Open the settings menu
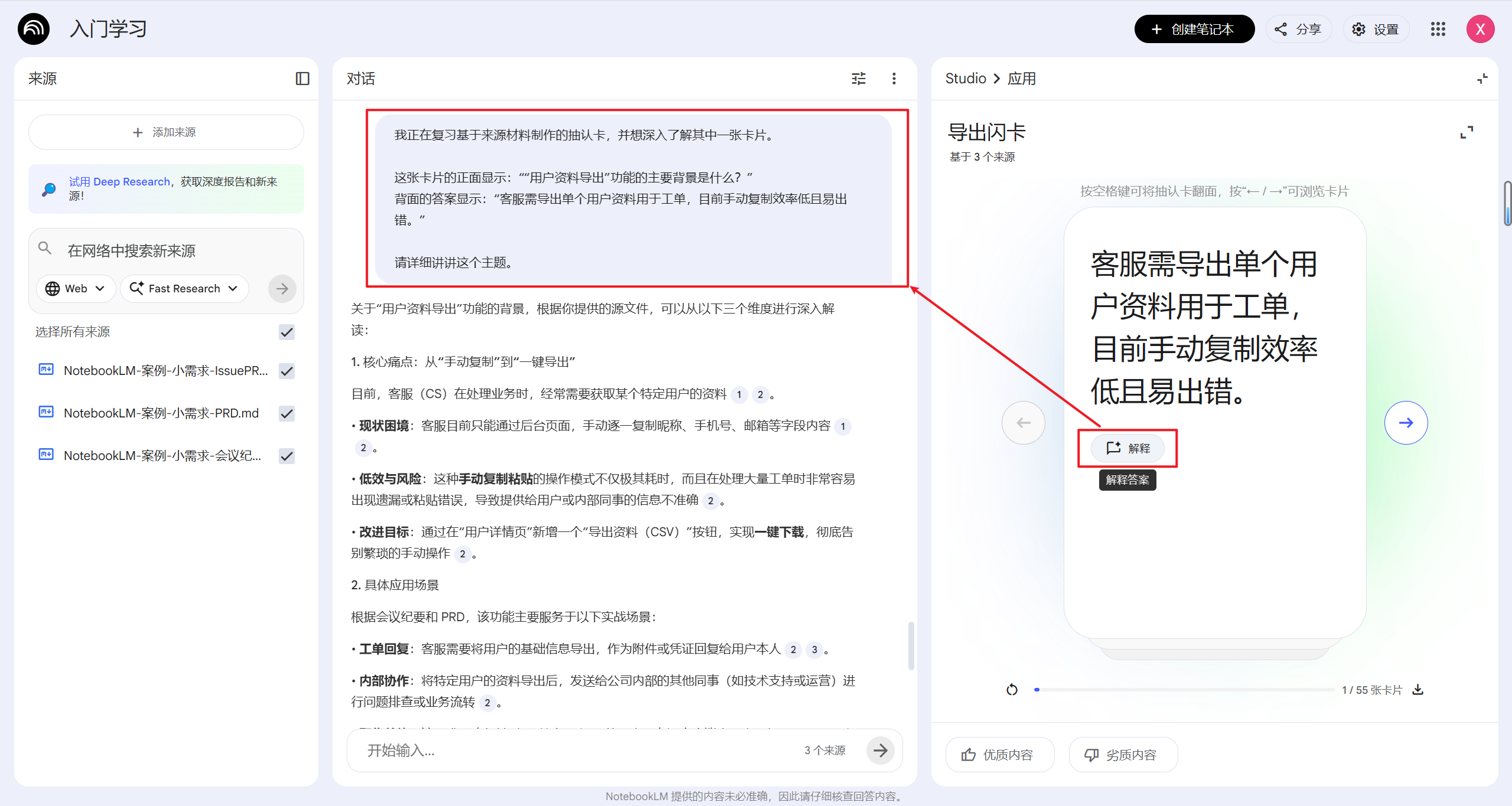1512x806 pixels. click(x=1376, y=29)
